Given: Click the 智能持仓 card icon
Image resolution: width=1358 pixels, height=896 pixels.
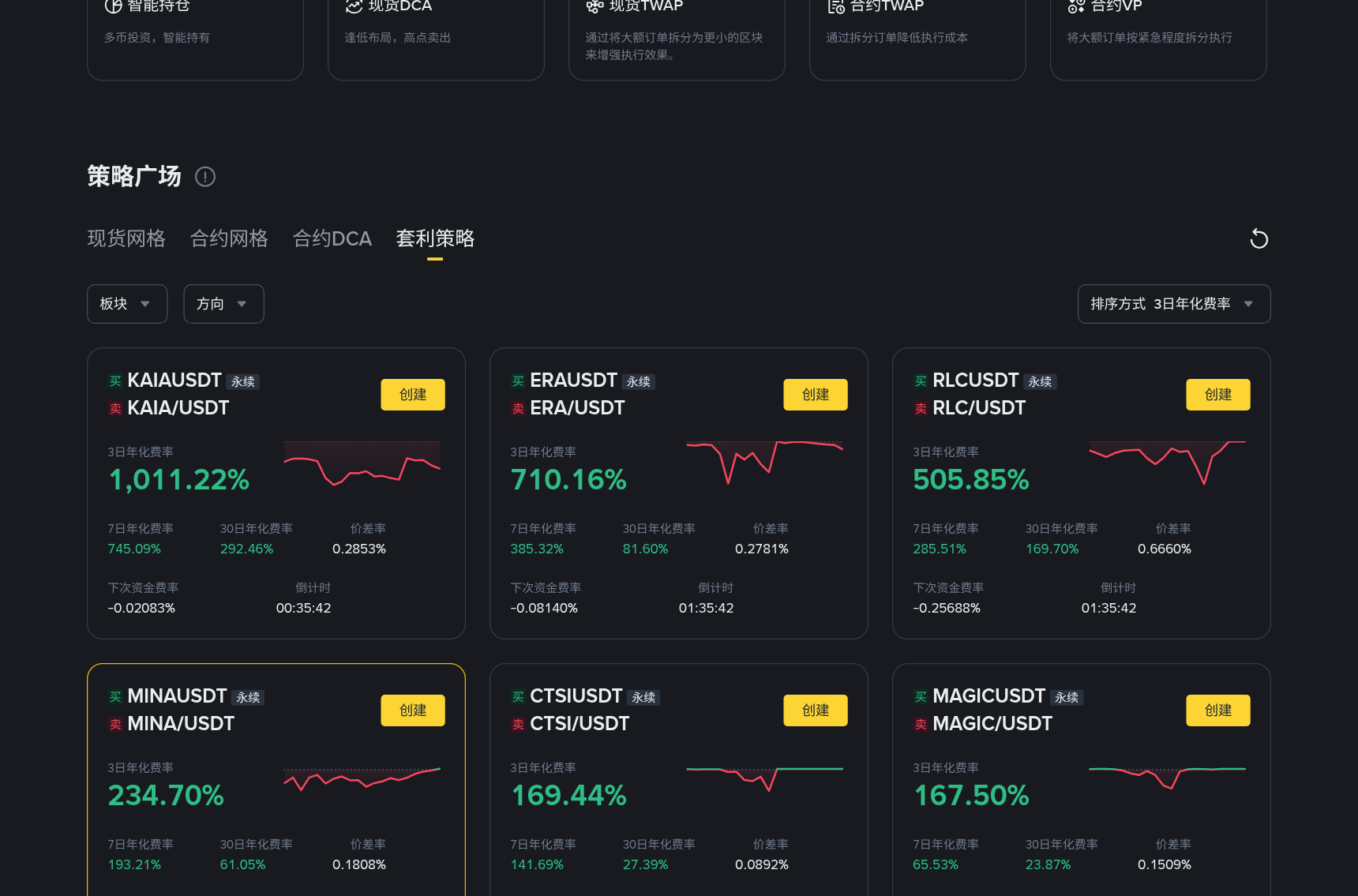Looking at the screenshot, I should point(113,6).
